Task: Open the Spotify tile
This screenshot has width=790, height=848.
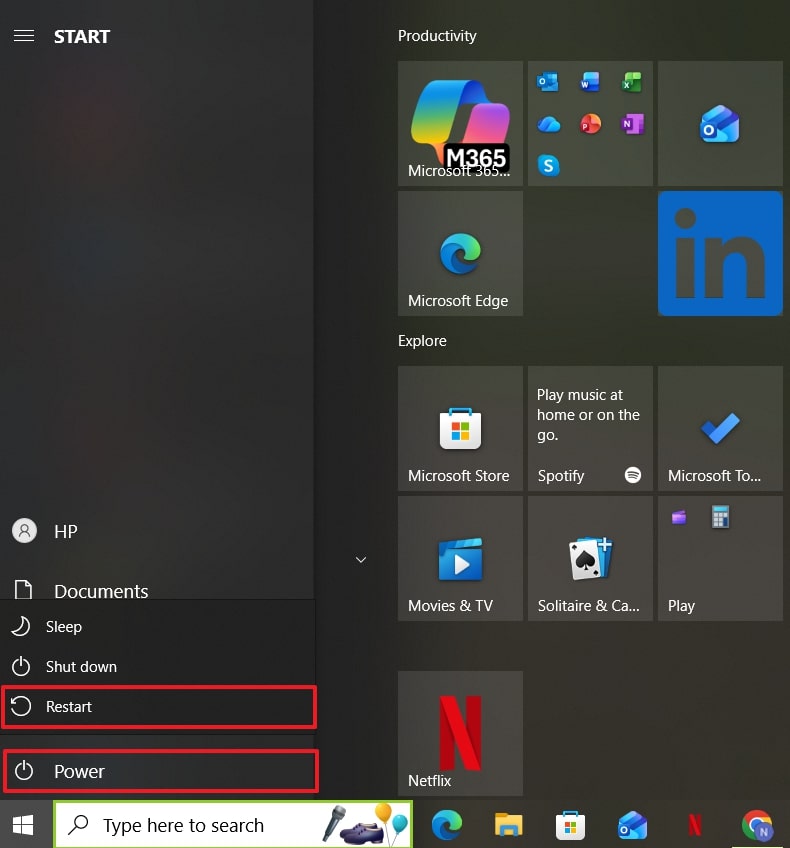Action: [590, 428]
